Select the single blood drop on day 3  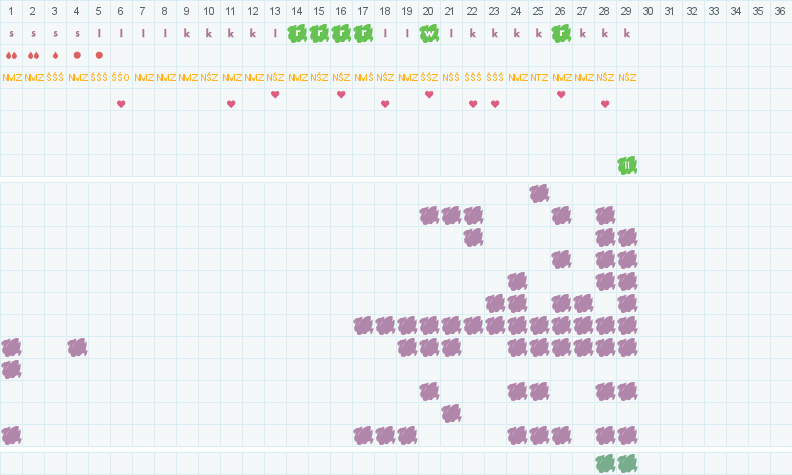tap(55, 55)
